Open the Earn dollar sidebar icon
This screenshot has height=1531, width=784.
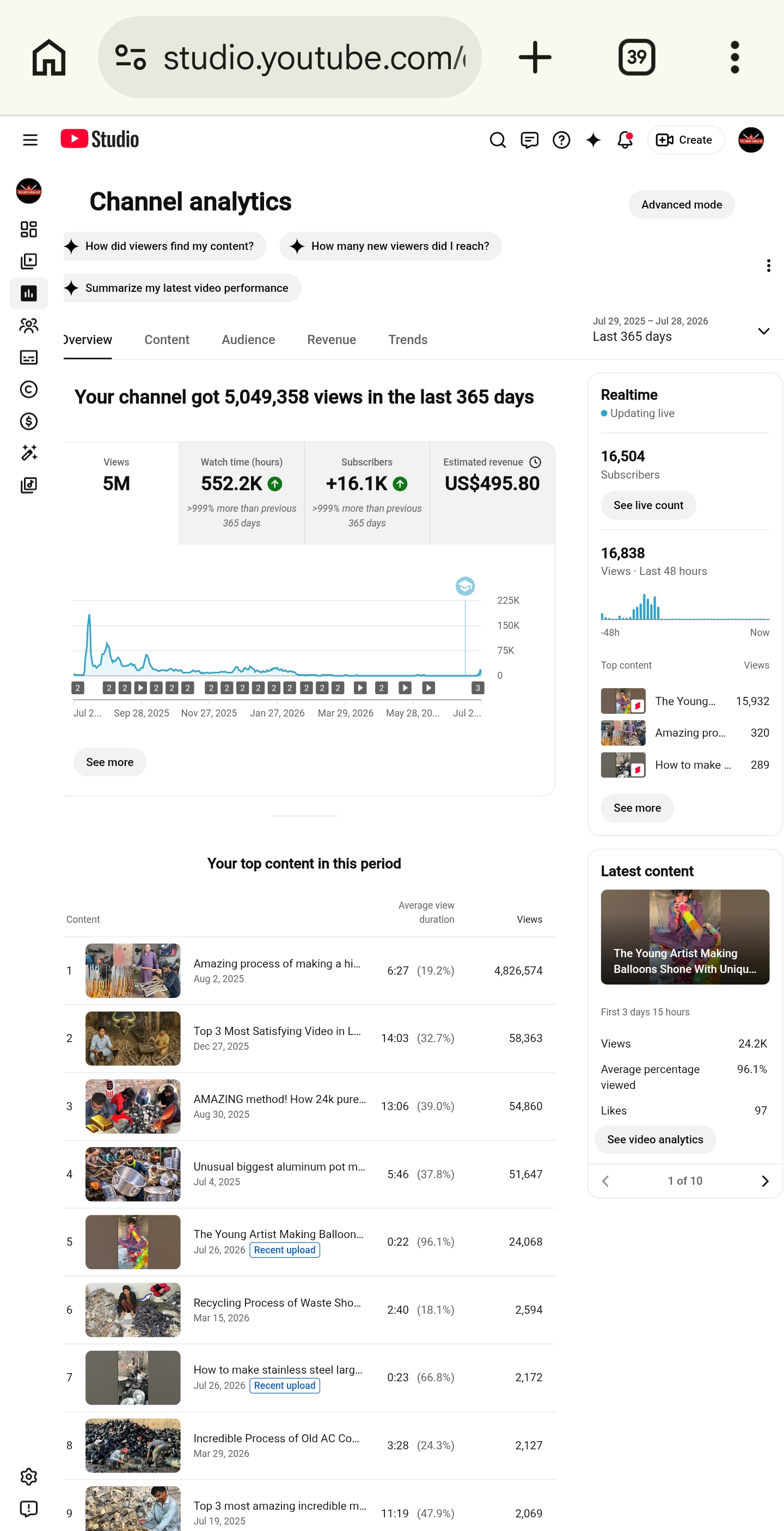pos(28,421)
